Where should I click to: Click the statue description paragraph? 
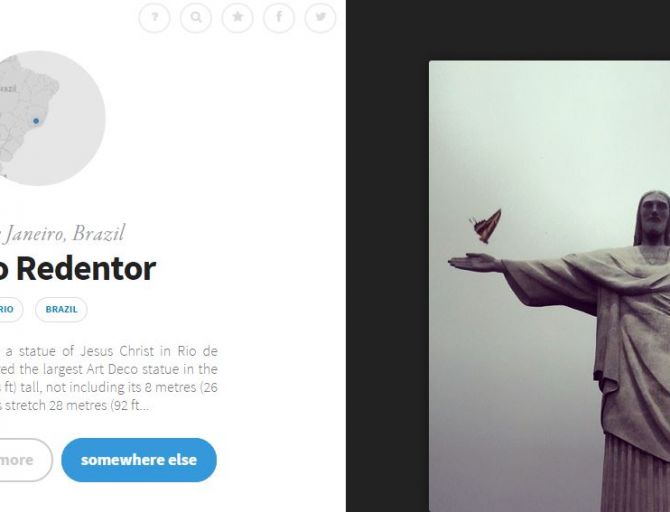tap(109, 378)
